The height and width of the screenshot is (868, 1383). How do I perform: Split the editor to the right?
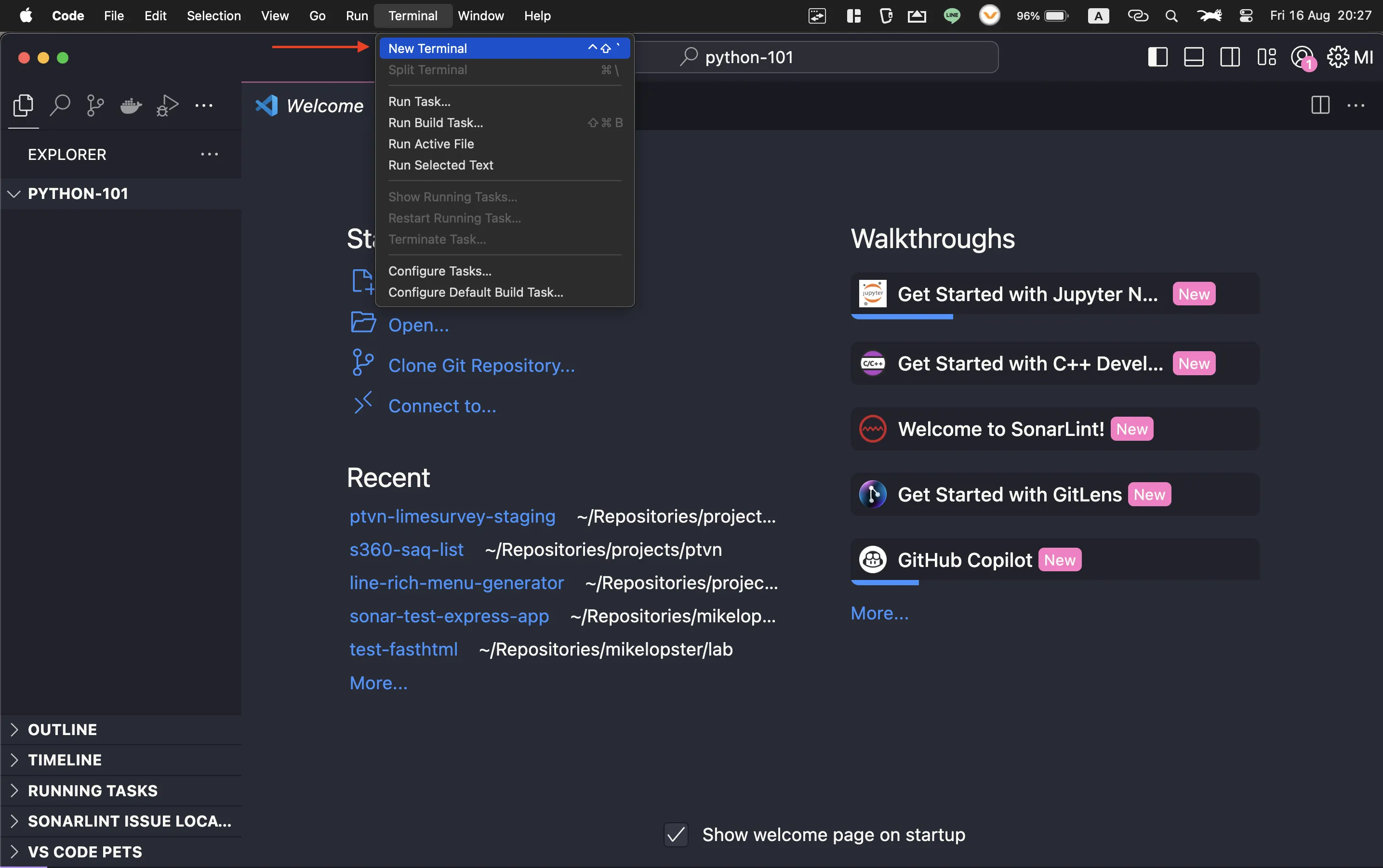pos(1320,105)
